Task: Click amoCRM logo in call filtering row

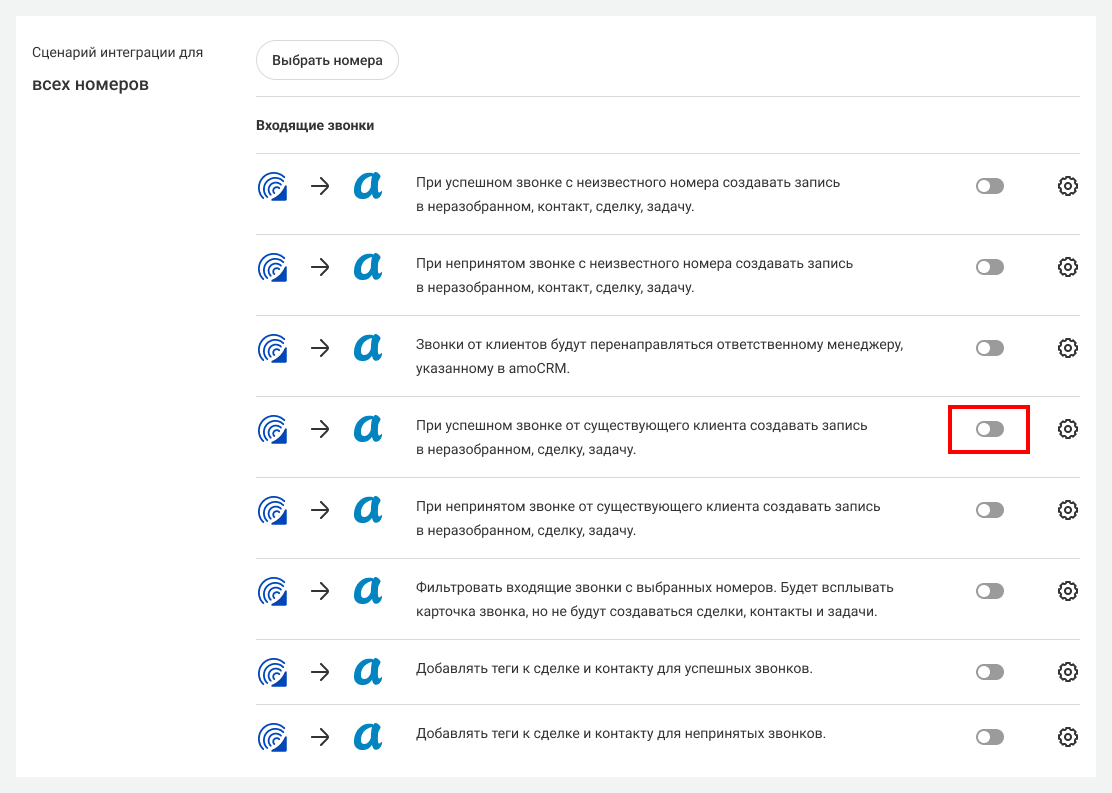Action: tap(368, 590)
